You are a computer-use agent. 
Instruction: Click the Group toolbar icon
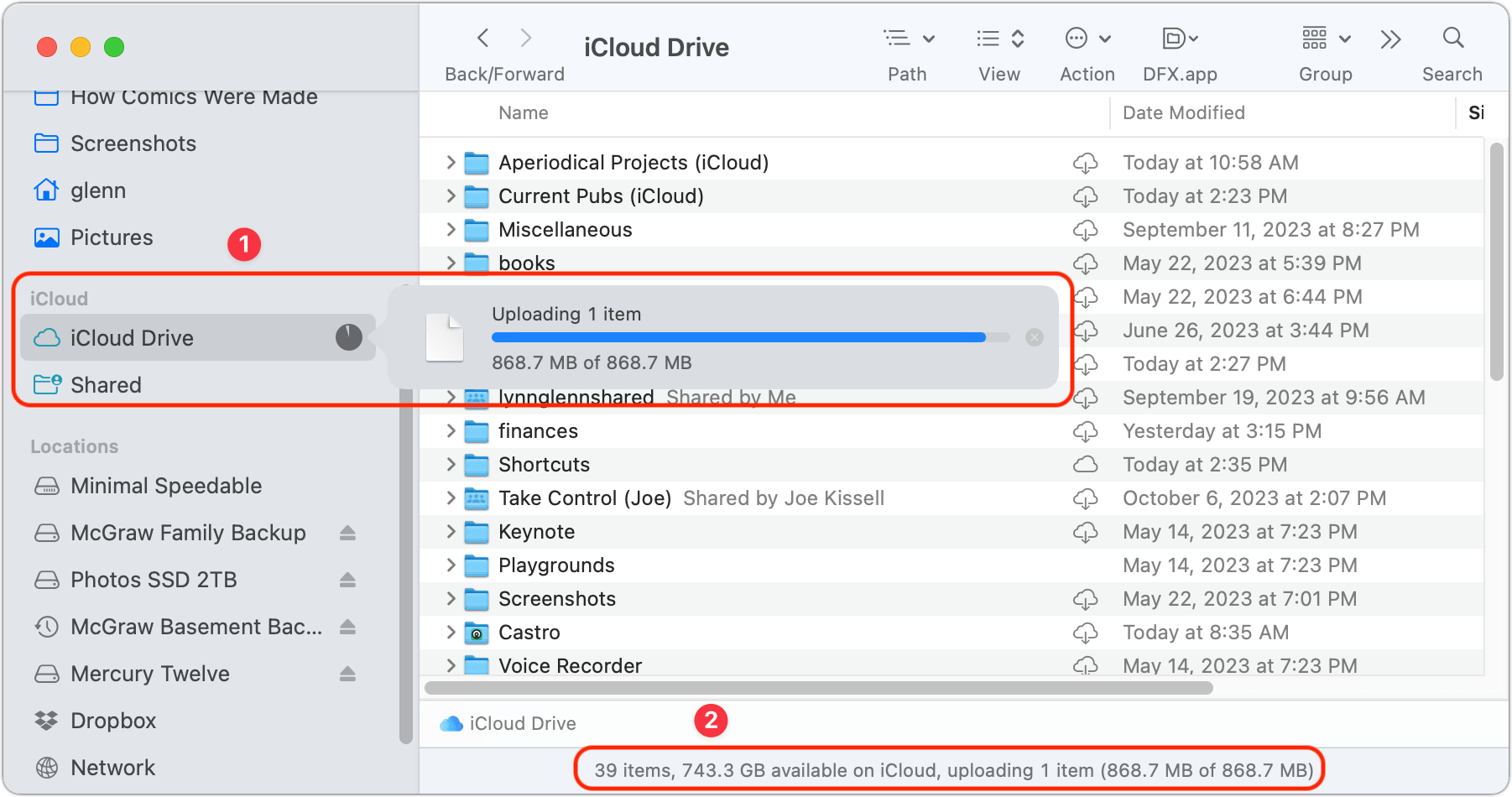(1316, 38)
